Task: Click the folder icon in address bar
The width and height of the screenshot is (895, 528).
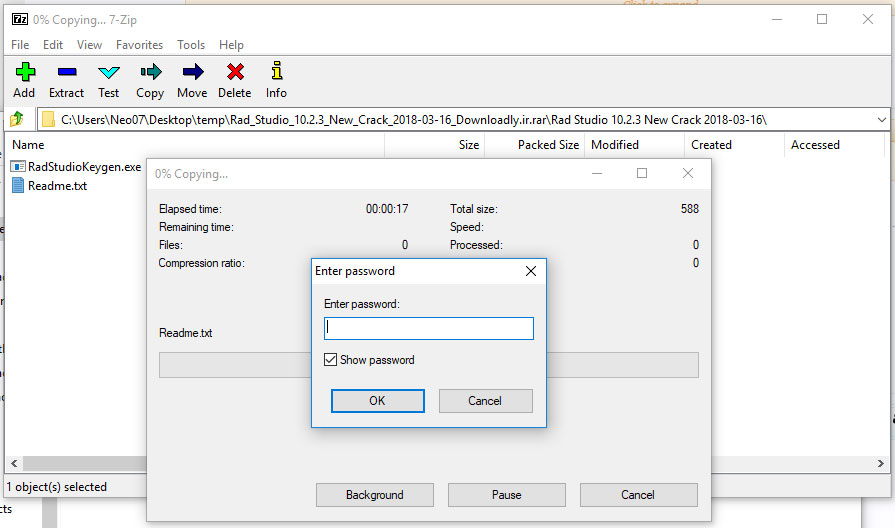Action: pos(49,119)
